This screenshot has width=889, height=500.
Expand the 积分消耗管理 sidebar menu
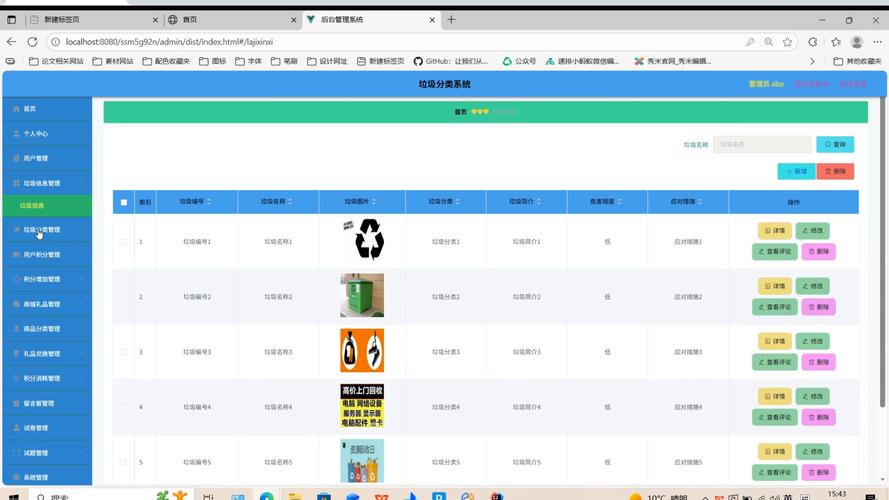[47, 378]
